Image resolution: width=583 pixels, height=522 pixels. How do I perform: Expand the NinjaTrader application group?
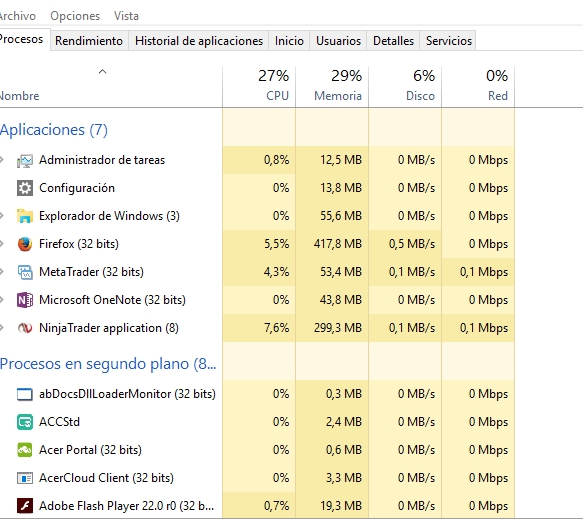pos(2,328)
